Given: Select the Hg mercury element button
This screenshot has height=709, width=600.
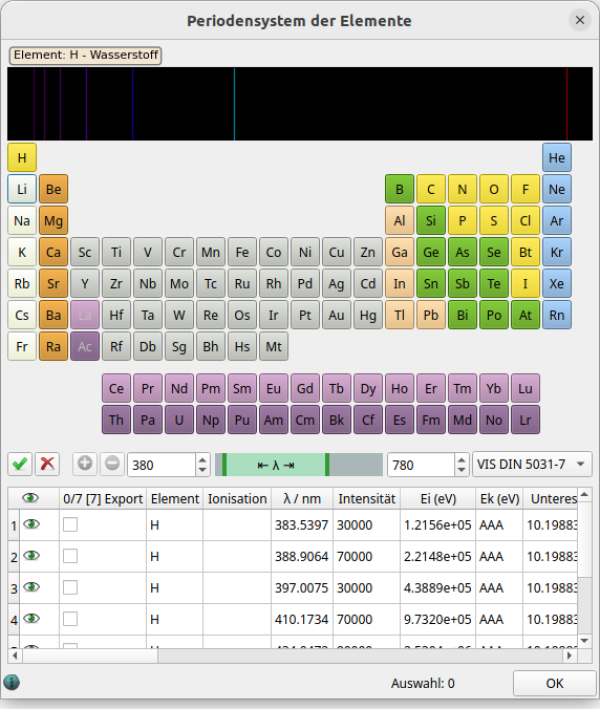Looking at the screenshot, I should pyautogui.click(x=368, y=315).
